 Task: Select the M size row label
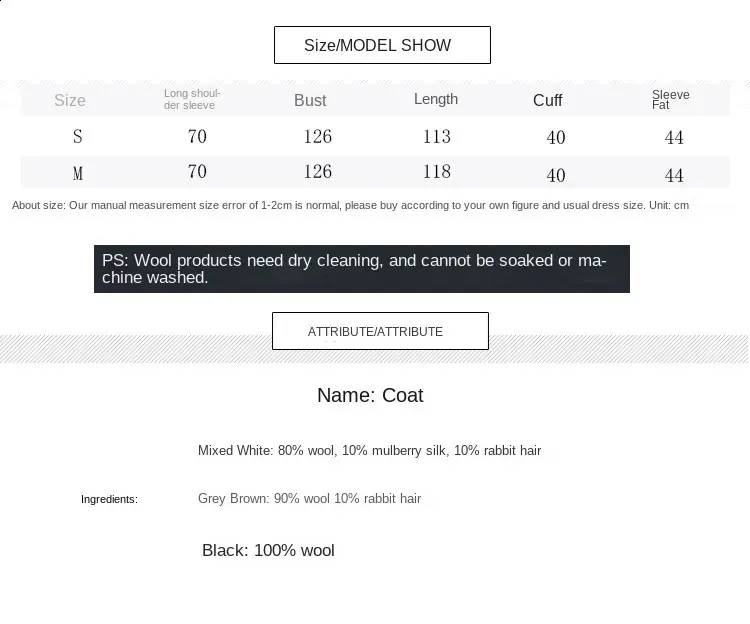(x=78, y=174)
